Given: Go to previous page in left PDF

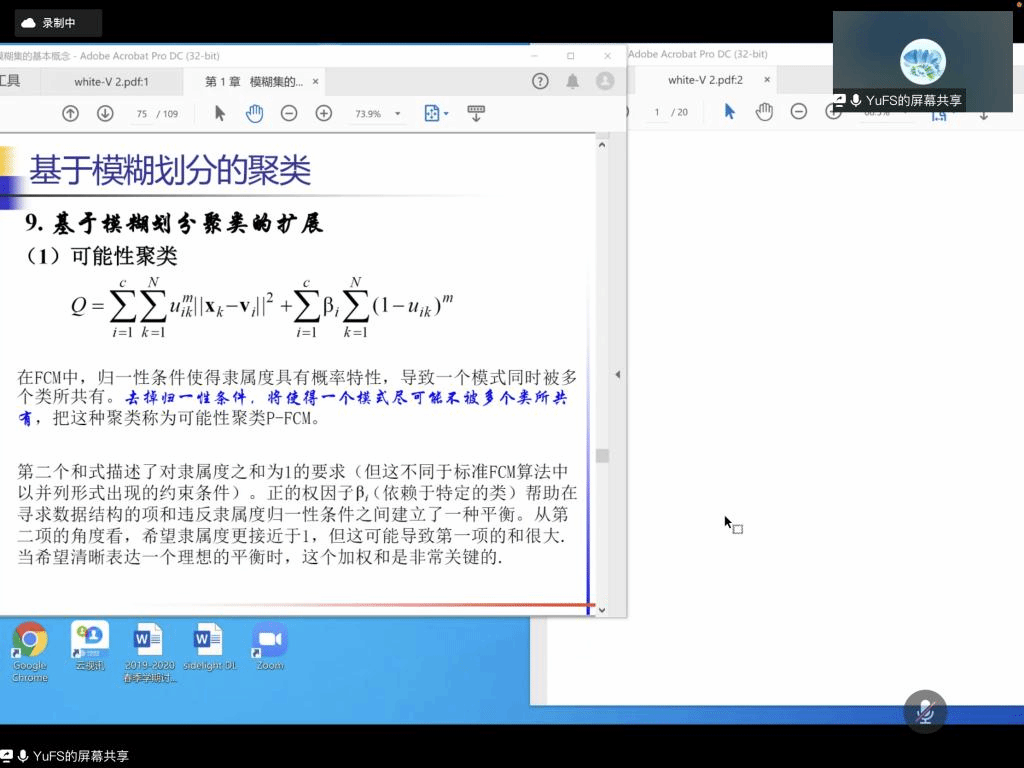Looking at the screenshot, I should pyautogui.click(x=70, y=114).
